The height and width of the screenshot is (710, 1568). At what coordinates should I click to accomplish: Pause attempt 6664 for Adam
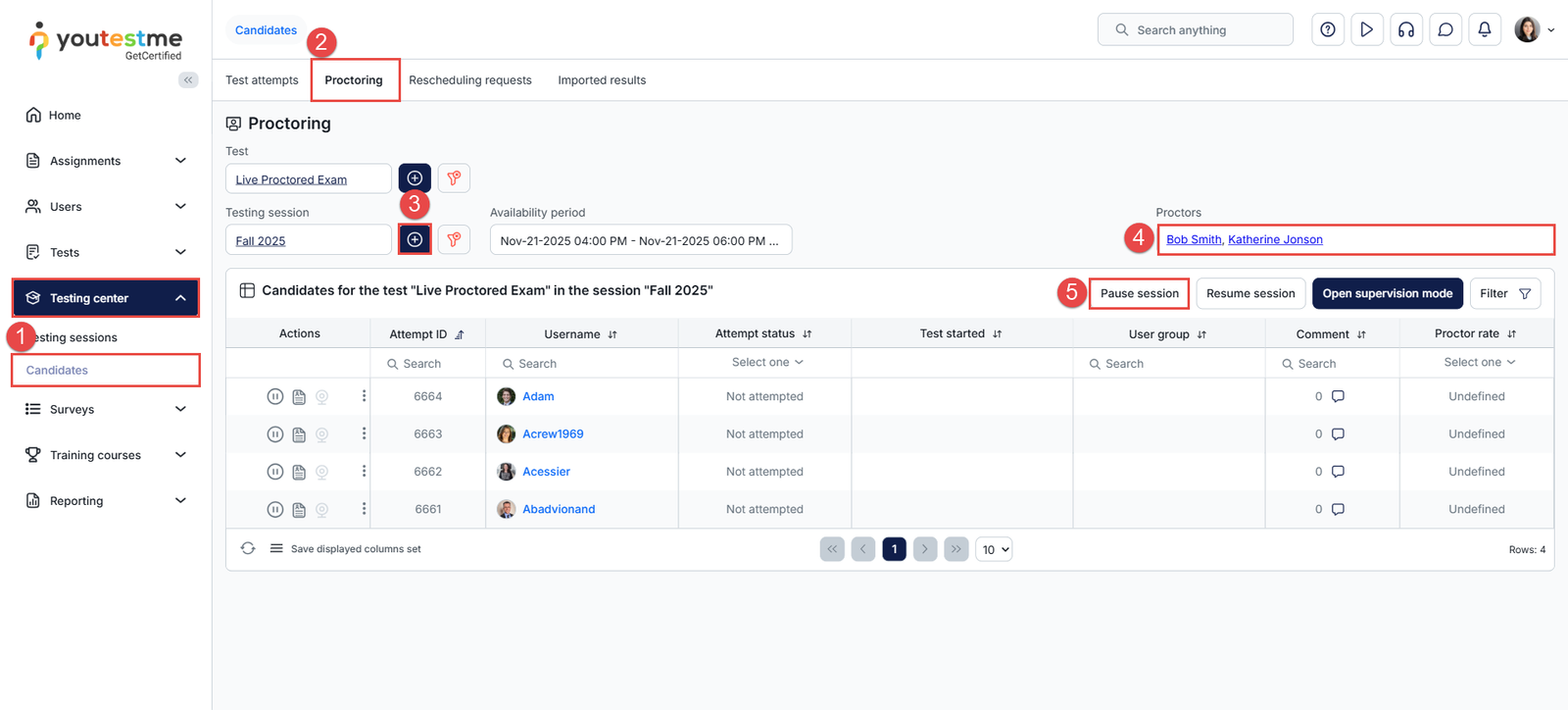(x=275, y=396)
